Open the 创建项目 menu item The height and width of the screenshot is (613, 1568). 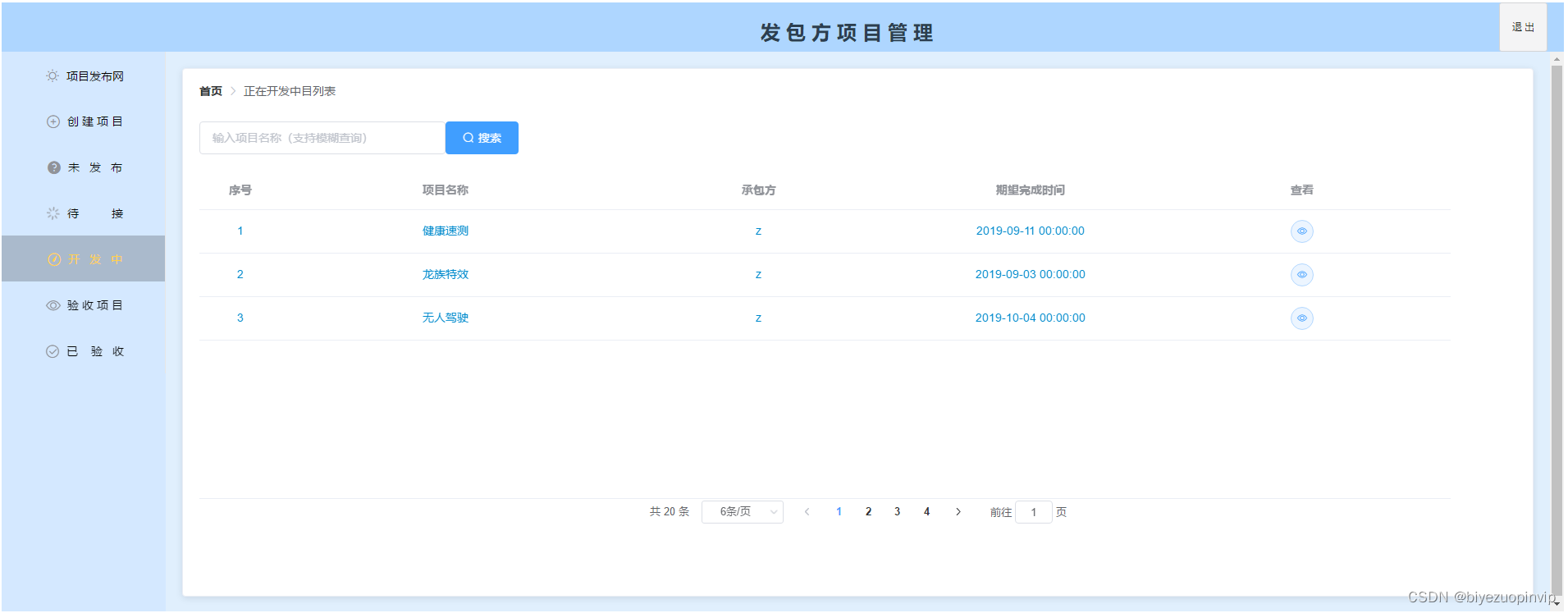(x=84, y=121)
